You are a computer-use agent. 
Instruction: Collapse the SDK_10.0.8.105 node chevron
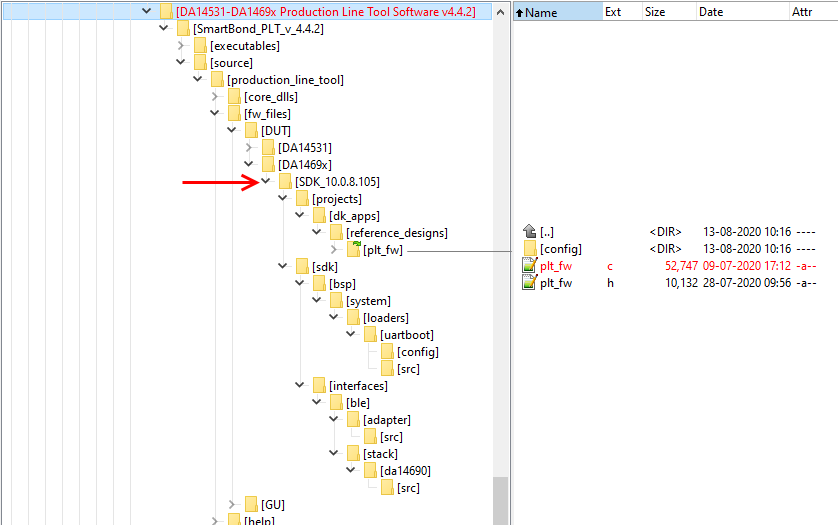266,181
